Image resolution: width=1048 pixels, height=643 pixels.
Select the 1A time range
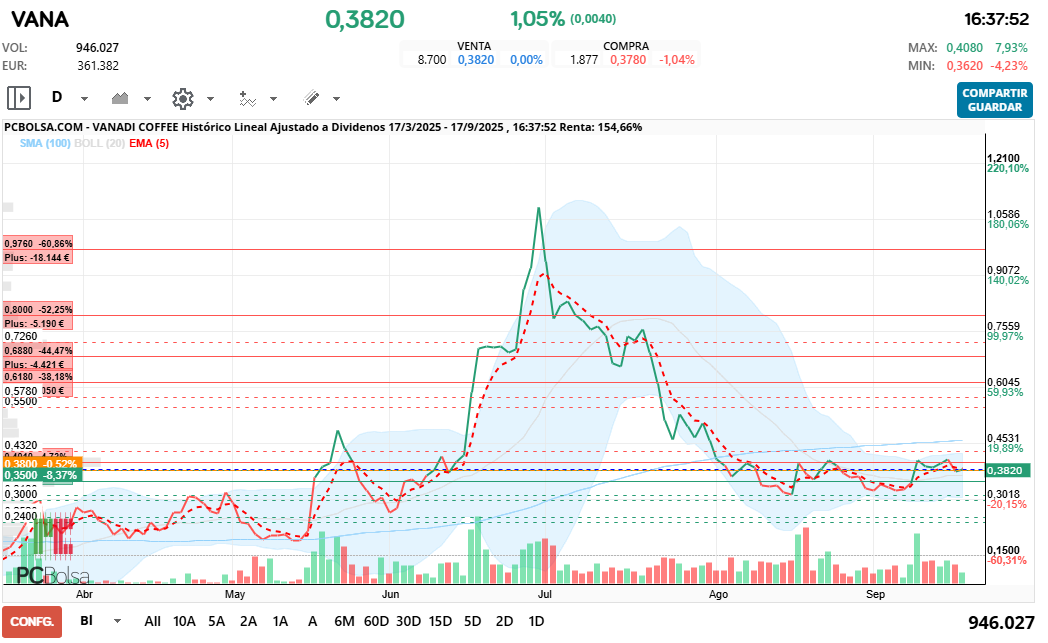pos(281,621)
